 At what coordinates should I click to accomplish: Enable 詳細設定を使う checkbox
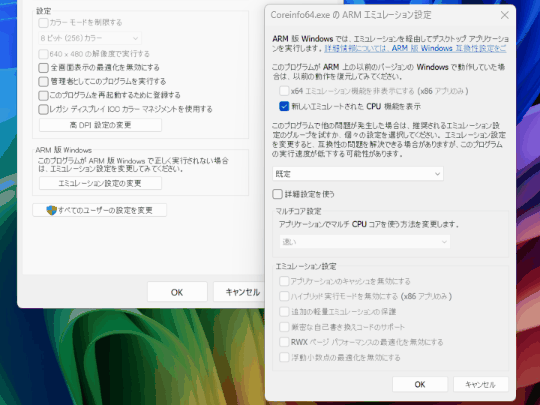pos(277,194)
